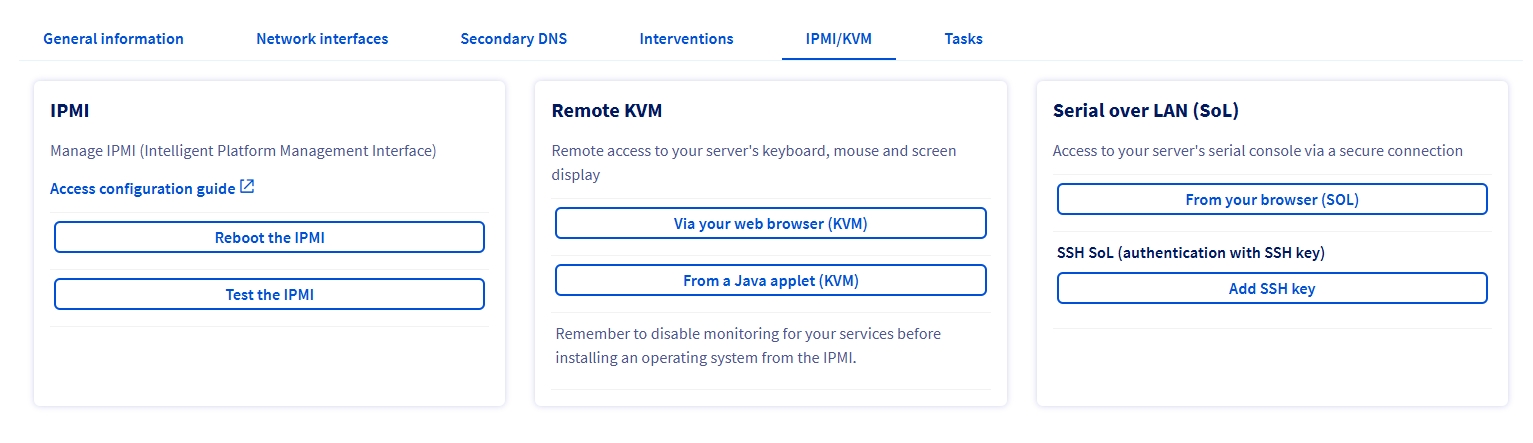Open KVM from a Java applet
1533x443 pixels.
pos(770,281)
